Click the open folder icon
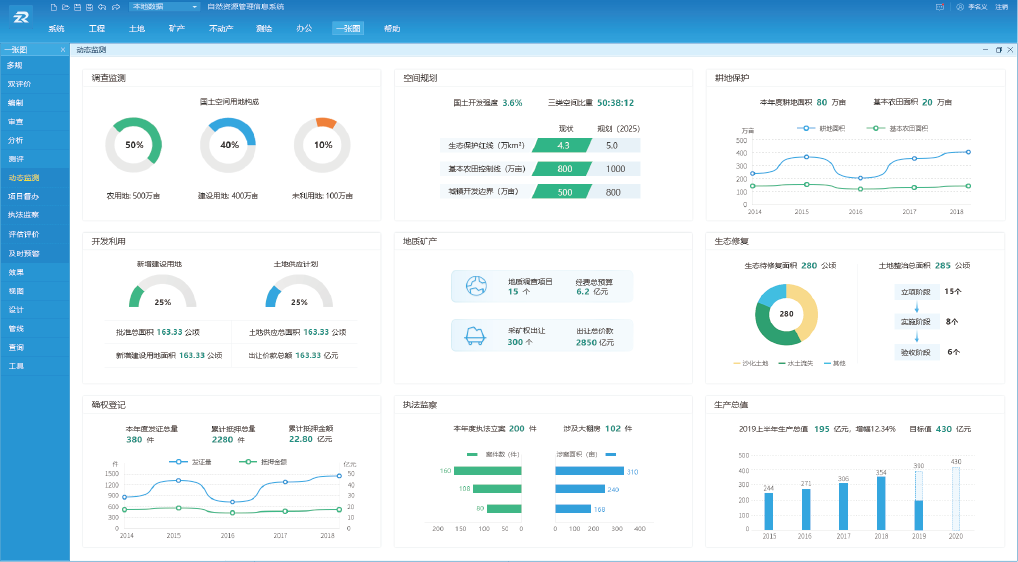 [x=66, y=6]
